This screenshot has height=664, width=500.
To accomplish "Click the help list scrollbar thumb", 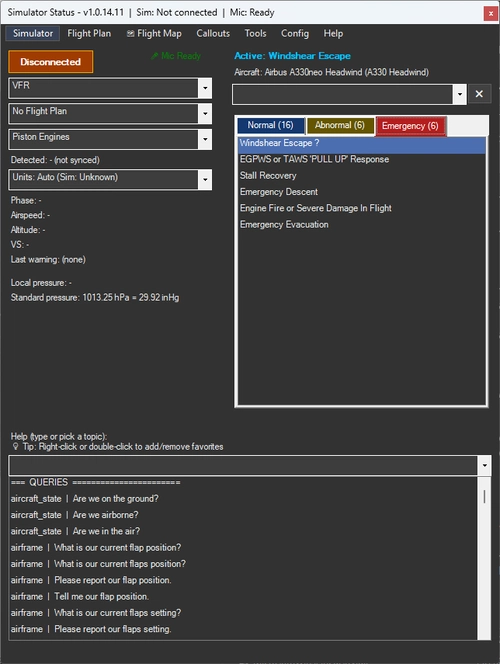I will tap(484, 496).
